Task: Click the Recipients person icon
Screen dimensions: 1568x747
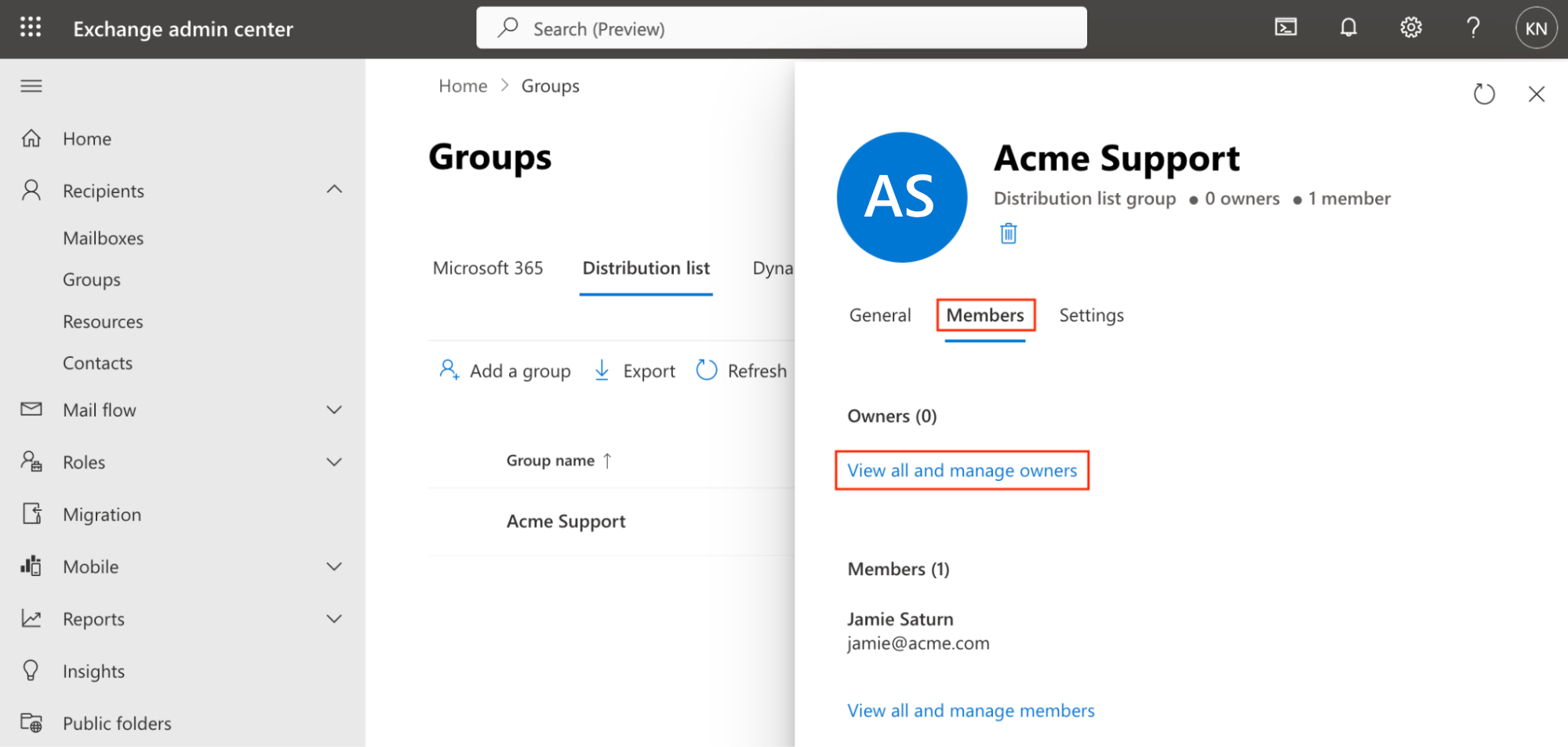Action: (x=31, y=190)
